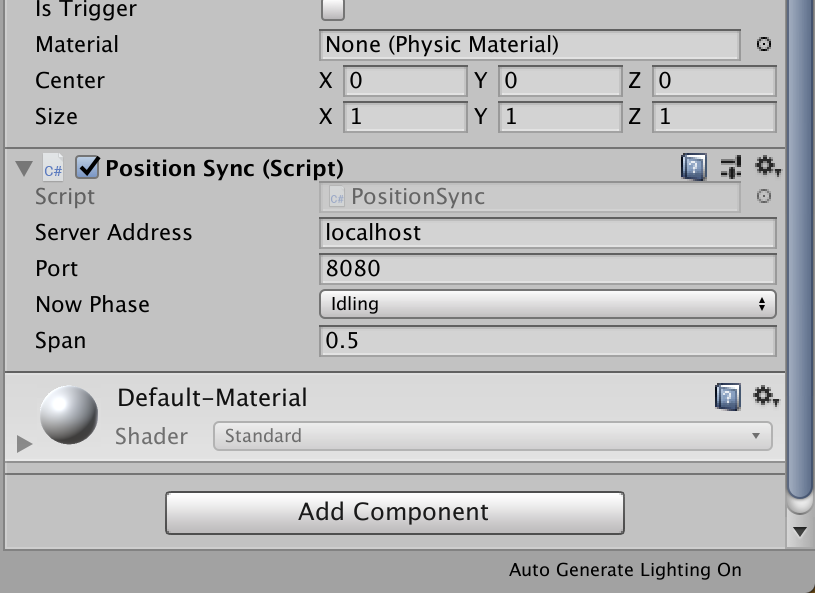
Task: Edit the Center X value field
Action: 405,81
